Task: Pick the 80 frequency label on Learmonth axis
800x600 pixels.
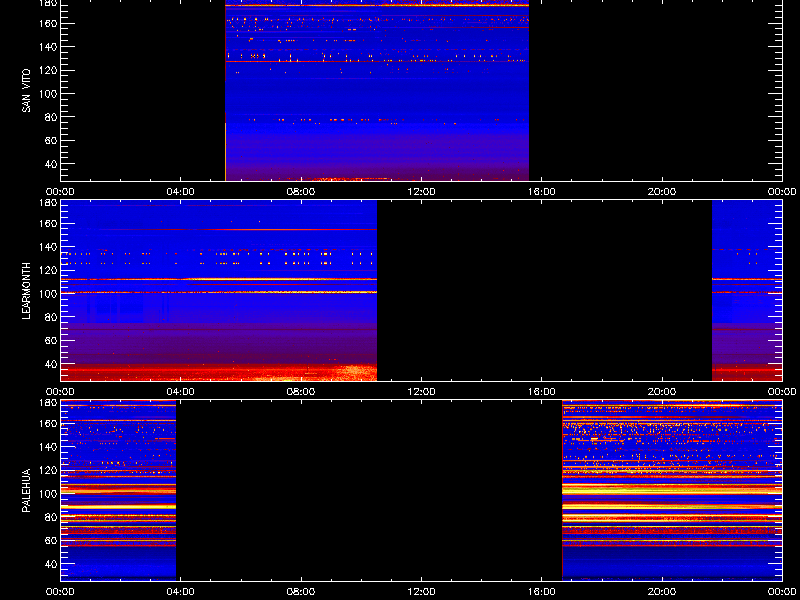Action: tap(51, 317)
